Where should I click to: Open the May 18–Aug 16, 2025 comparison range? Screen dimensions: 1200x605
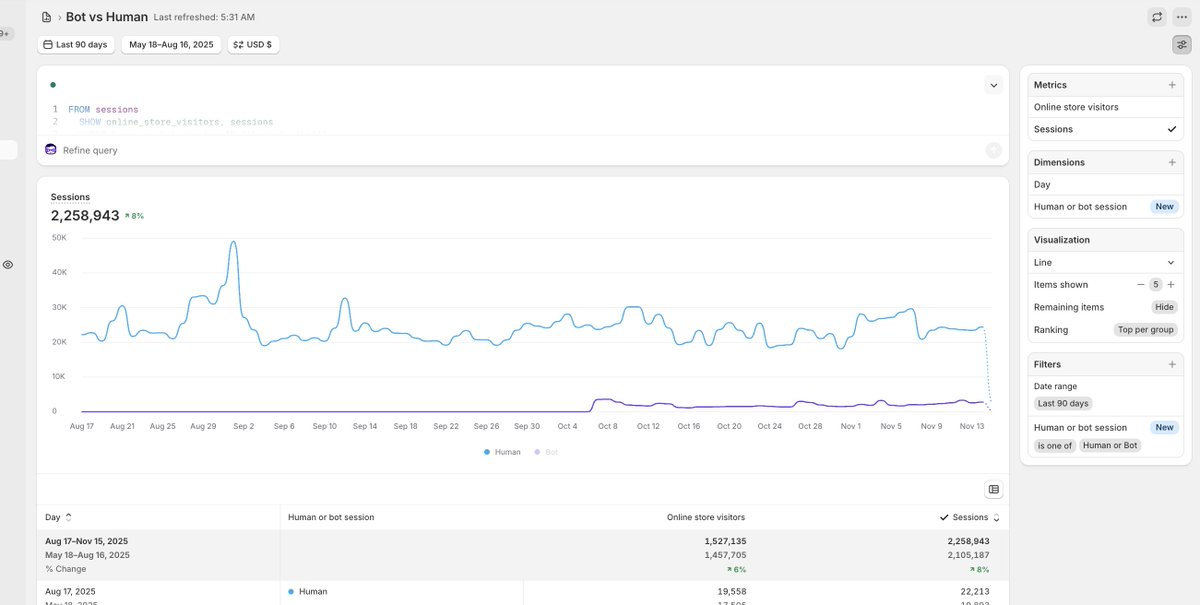[171, 45]
